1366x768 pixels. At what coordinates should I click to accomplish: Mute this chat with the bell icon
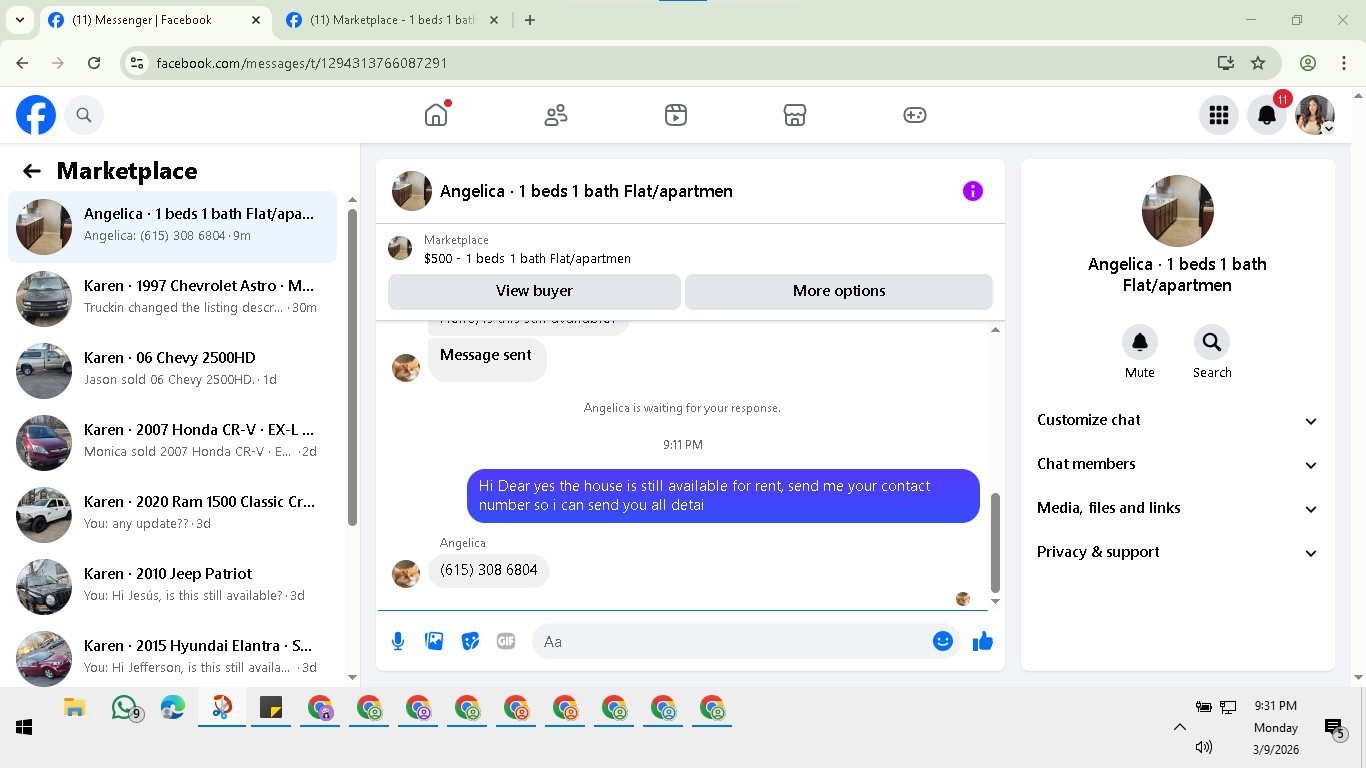point(1139,343)
